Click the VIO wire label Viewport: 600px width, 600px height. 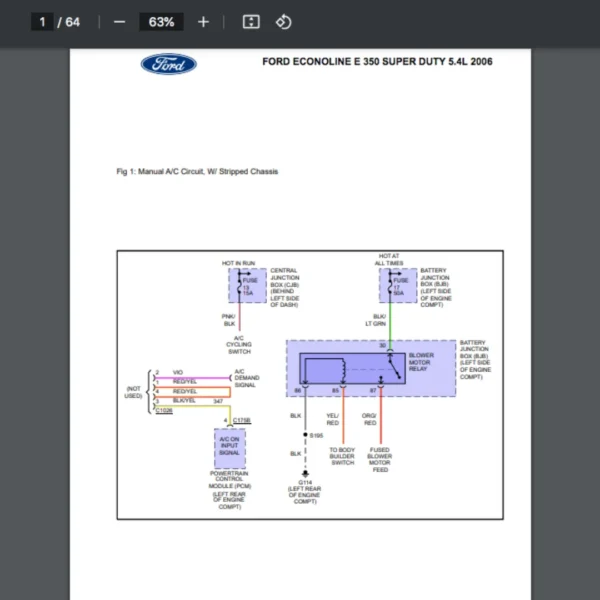tap(178, 372)
